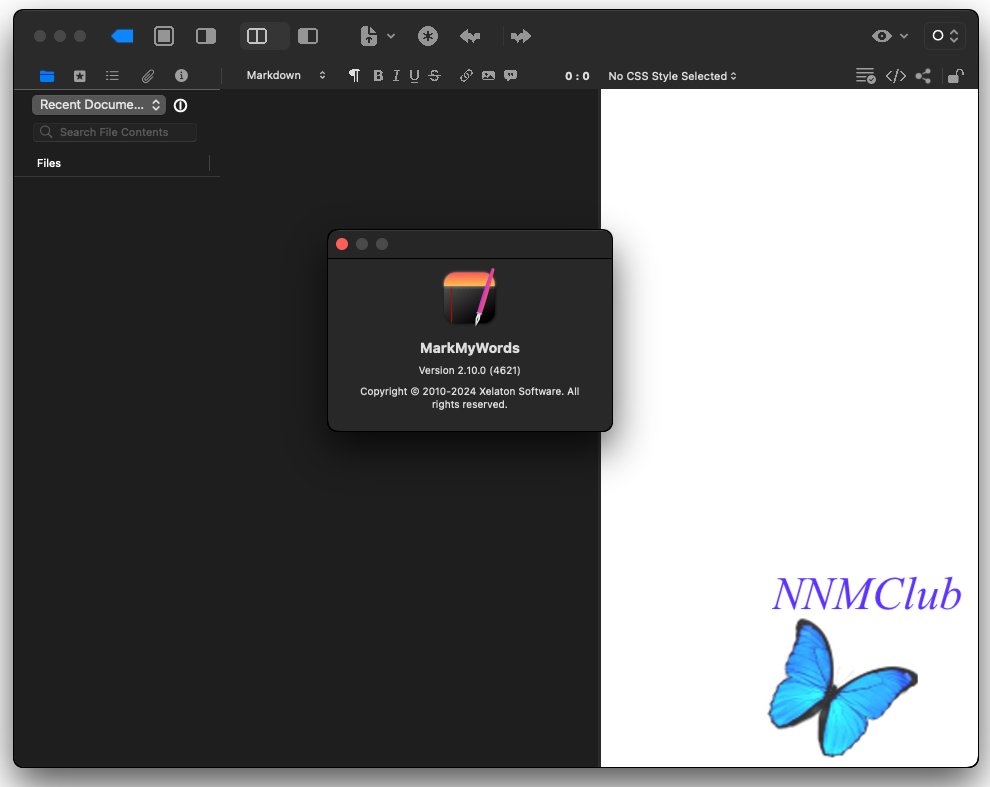The image size is (990, 787).
Task: Open the eye preview options menu
Action: [x=889, y=36]
